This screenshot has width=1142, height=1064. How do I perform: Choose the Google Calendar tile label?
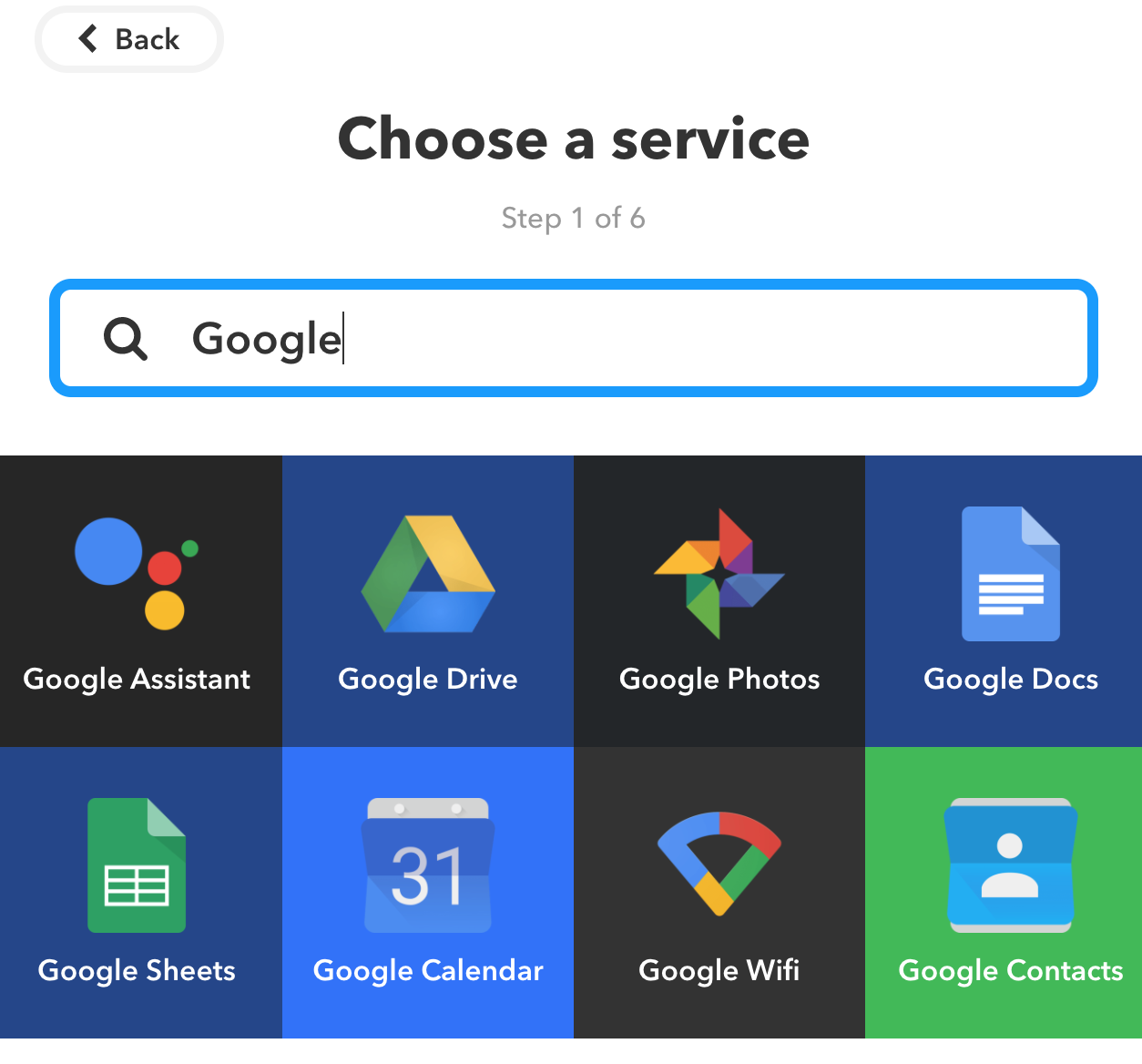428,971
